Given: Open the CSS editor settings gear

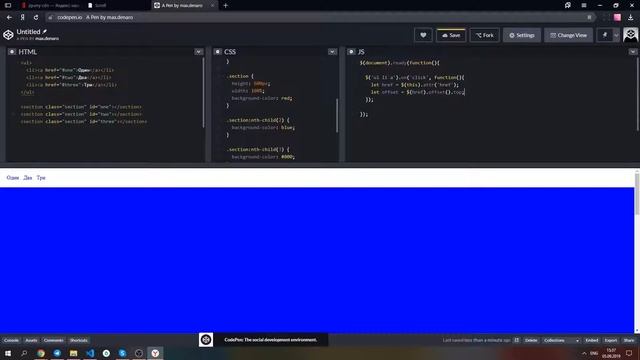Looking at the screenshot, I should (218, 52).
